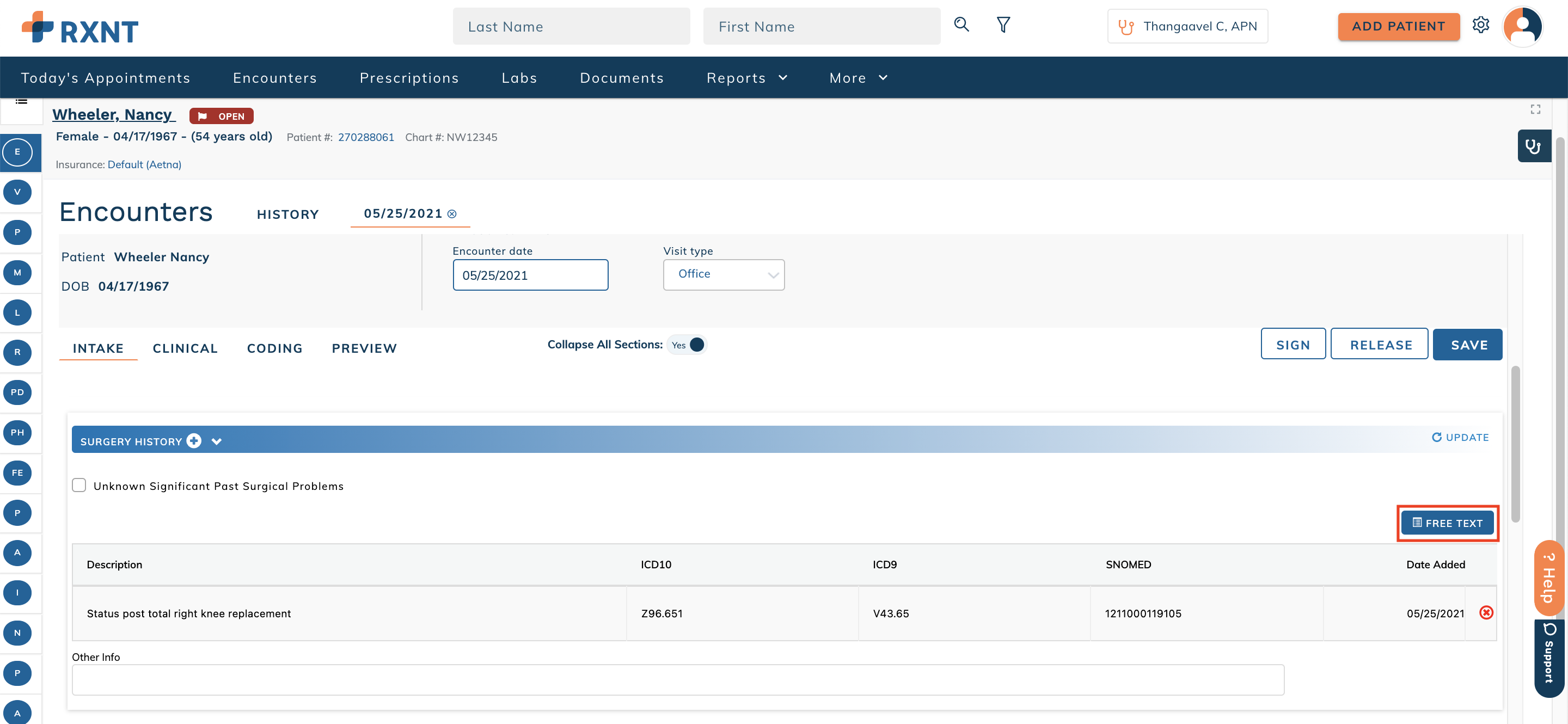Click the fullscreen expand icon

tap(1535, 109)
